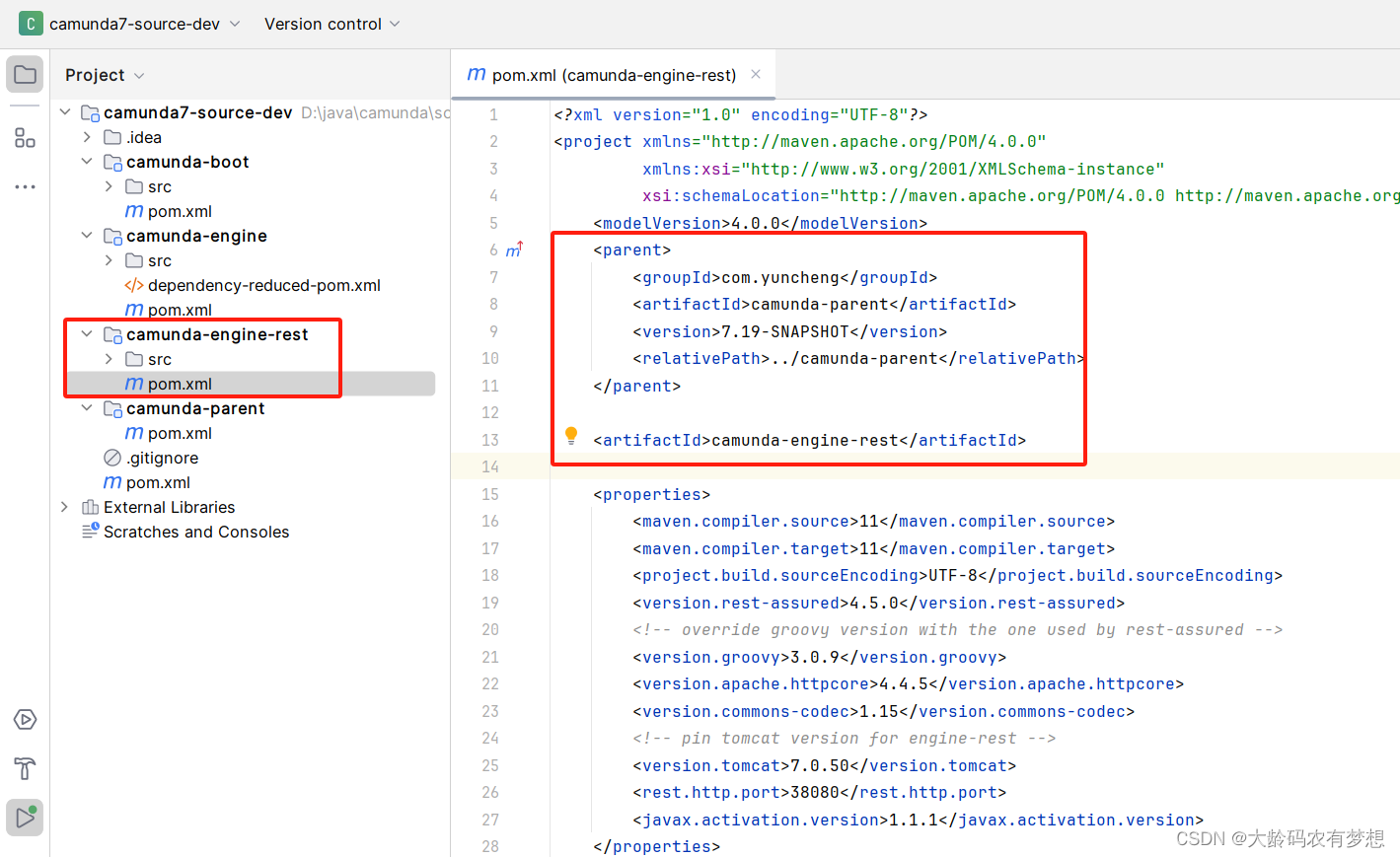Close the pom.xml editor tab
Screen dimensions: 1400x857
pos(756,74)
